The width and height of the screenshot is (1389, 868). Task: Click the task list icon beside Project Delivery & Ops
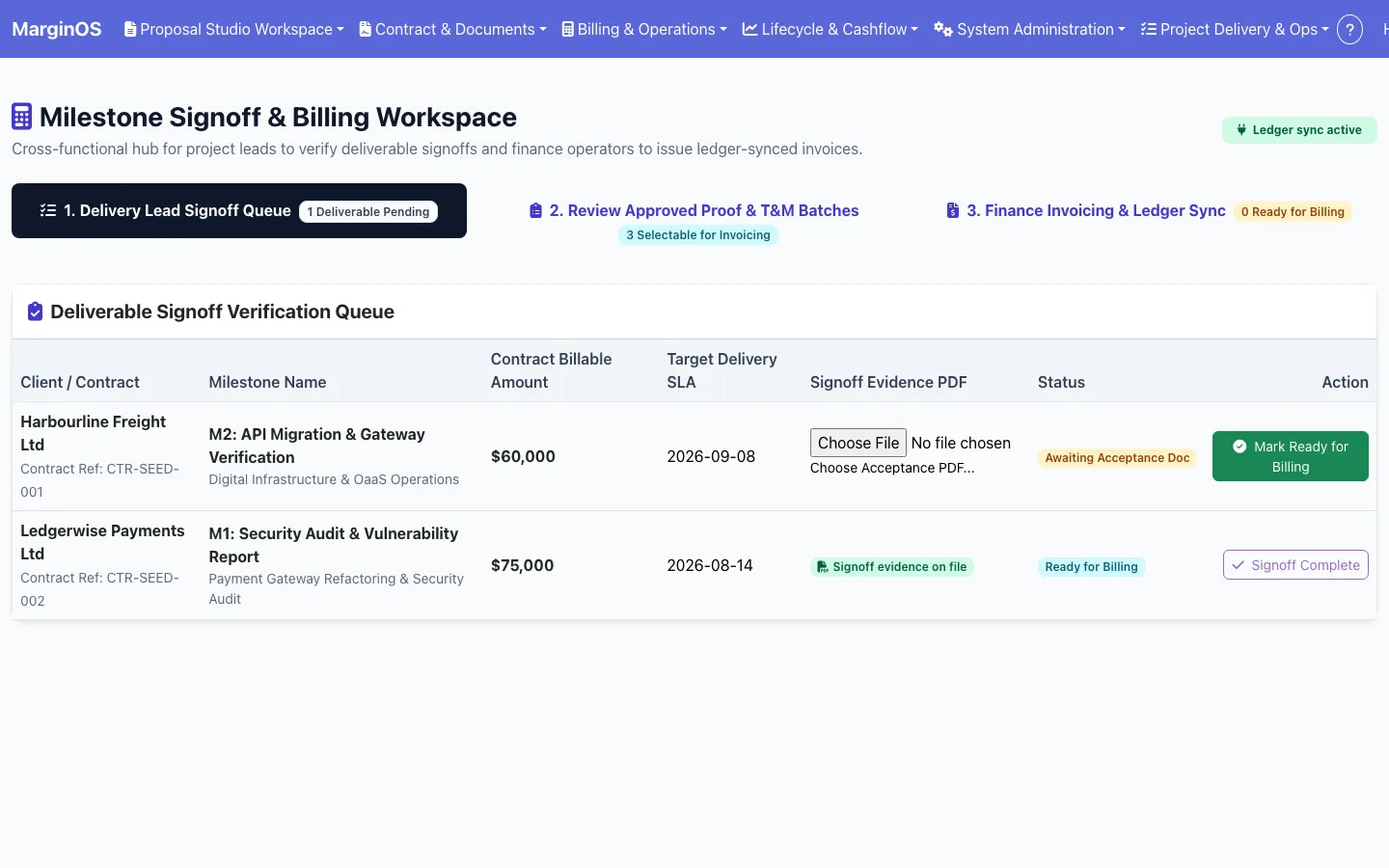[x=1149, y=29]
